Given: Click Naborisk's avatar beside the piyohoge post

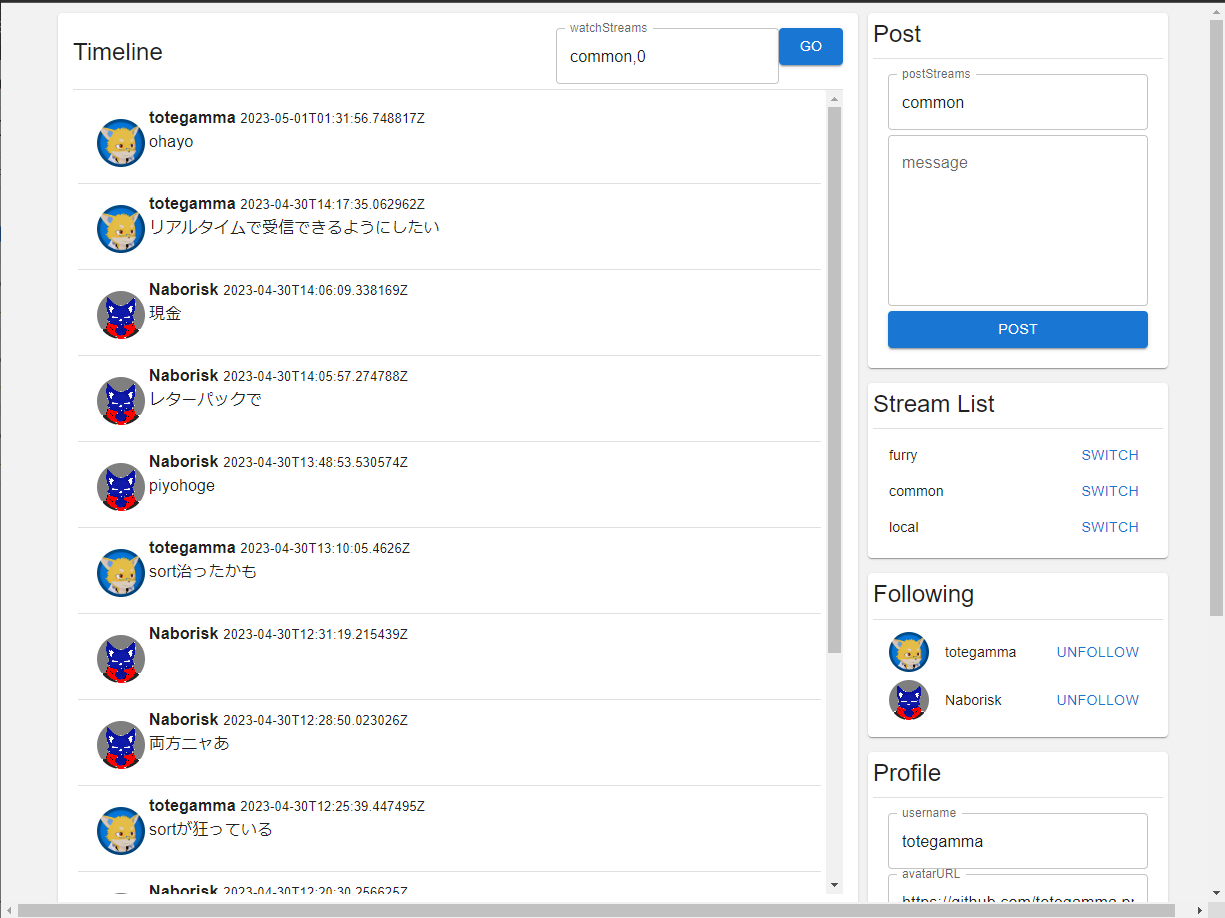Looking at the screenshot, I should 121,487.
